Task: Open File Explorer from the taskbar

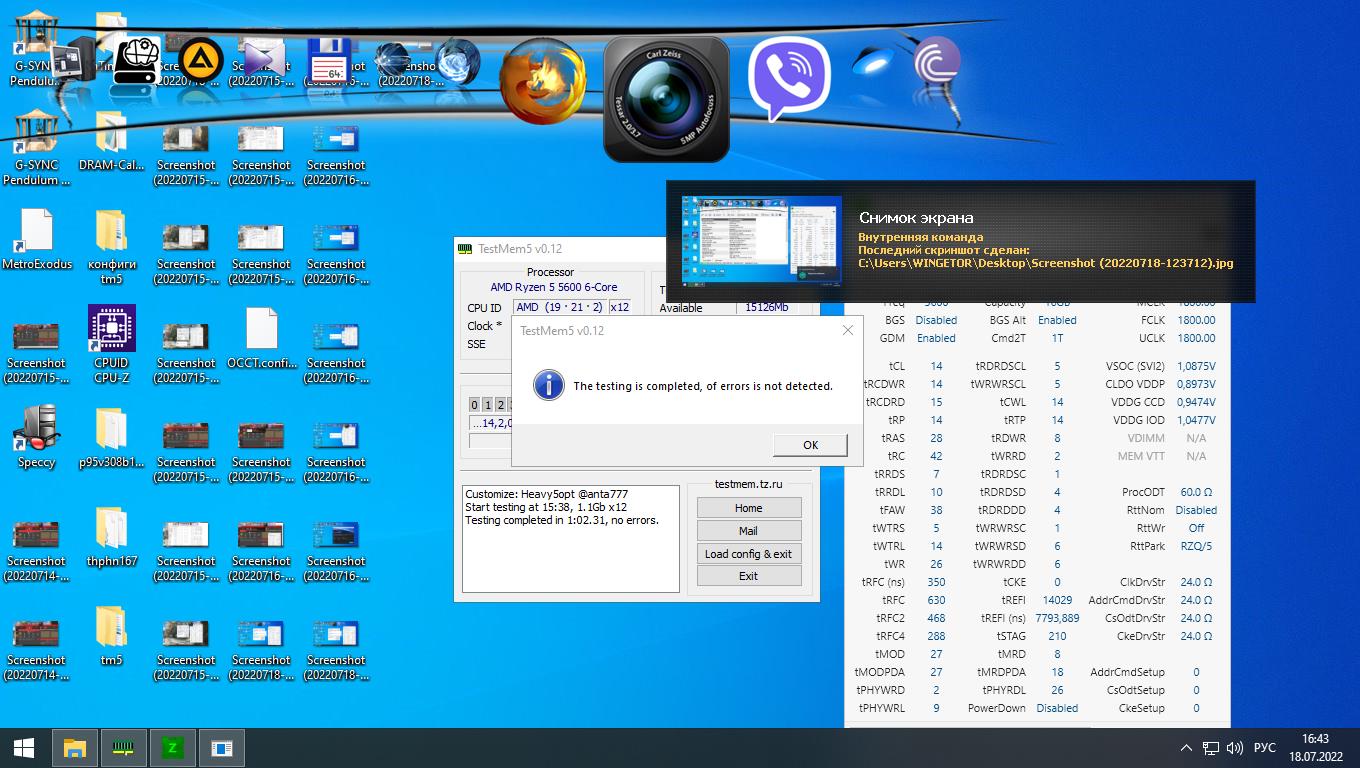Action: point(75,748)
